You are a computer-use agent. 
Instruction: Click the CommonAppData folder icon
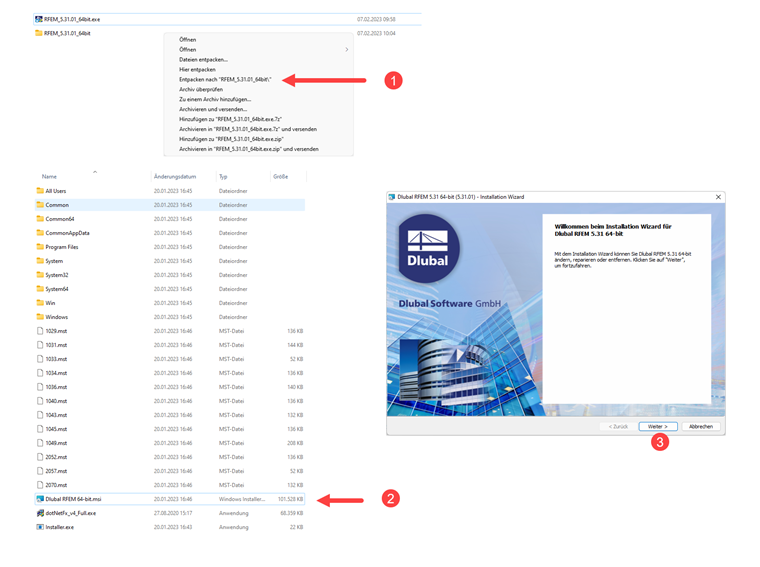pyautogui.click(x=40, y=233)
